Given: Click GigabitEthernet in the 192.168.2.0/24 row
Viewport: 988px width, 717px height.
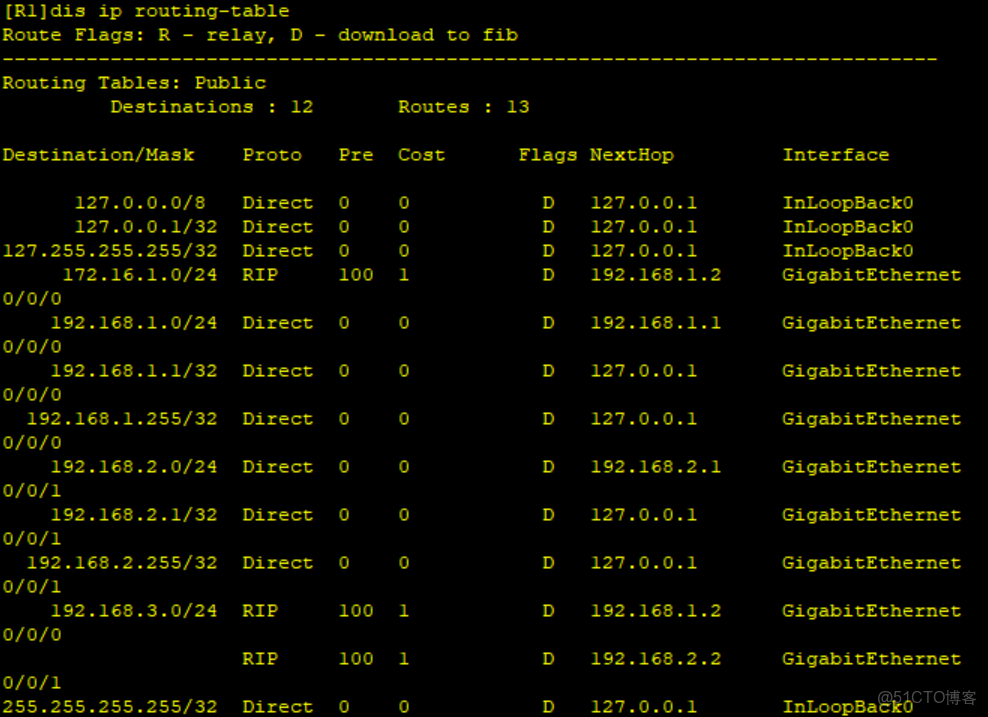Looking at the screenshot, I should [872, 467].
